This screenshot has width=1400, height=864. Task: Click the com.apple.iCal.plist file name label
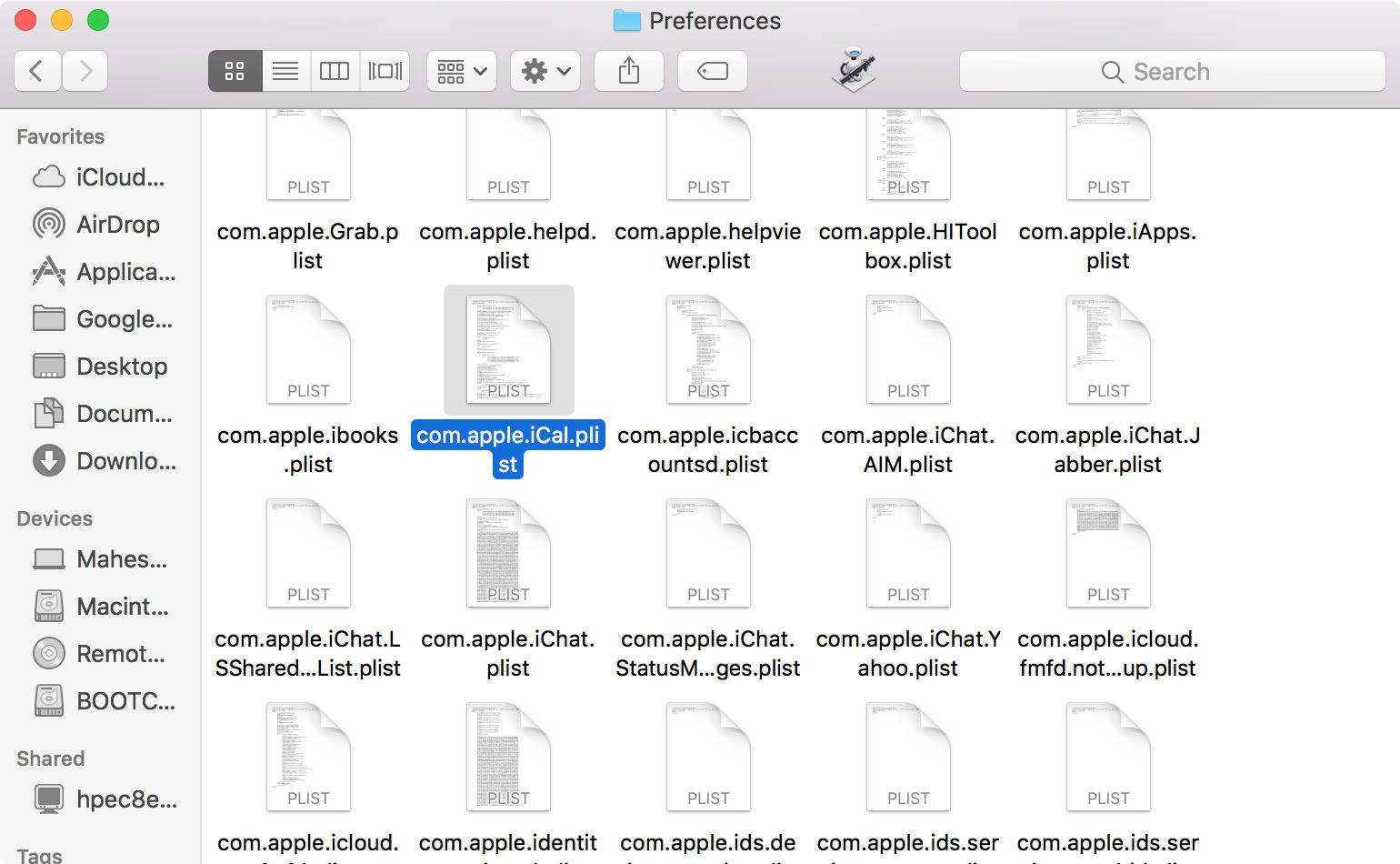pos(508,449)
